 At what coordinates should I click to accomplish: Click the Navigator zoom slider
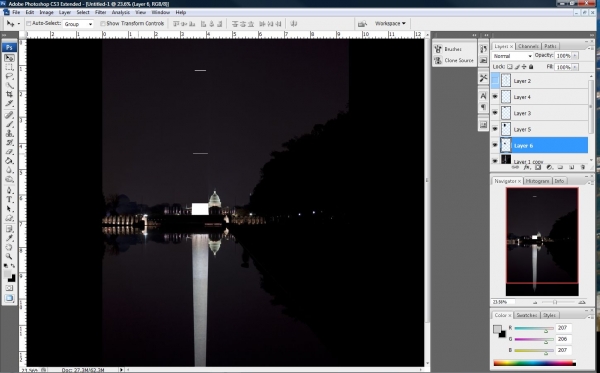click(555, 302)
